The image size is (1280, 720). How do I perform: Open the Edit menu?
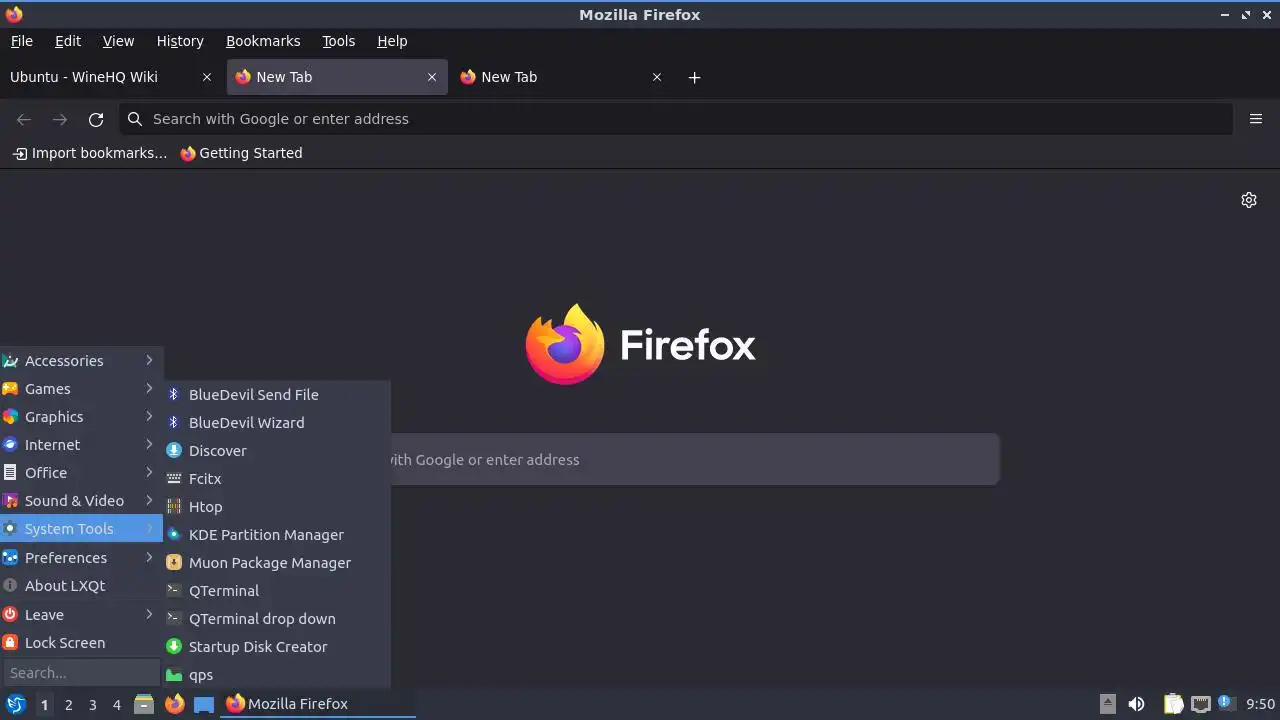point(68,41)
